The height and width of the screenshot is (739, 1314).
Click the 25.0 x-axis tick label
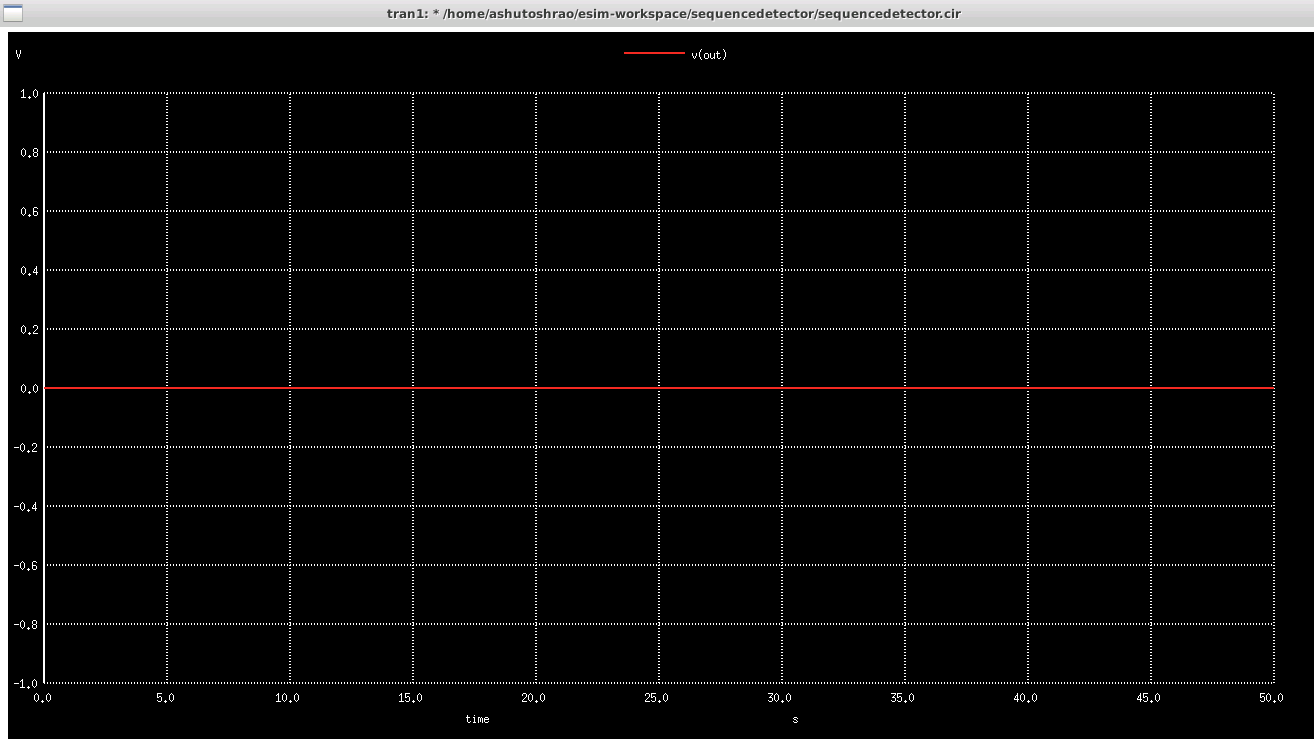click(658, 699)
